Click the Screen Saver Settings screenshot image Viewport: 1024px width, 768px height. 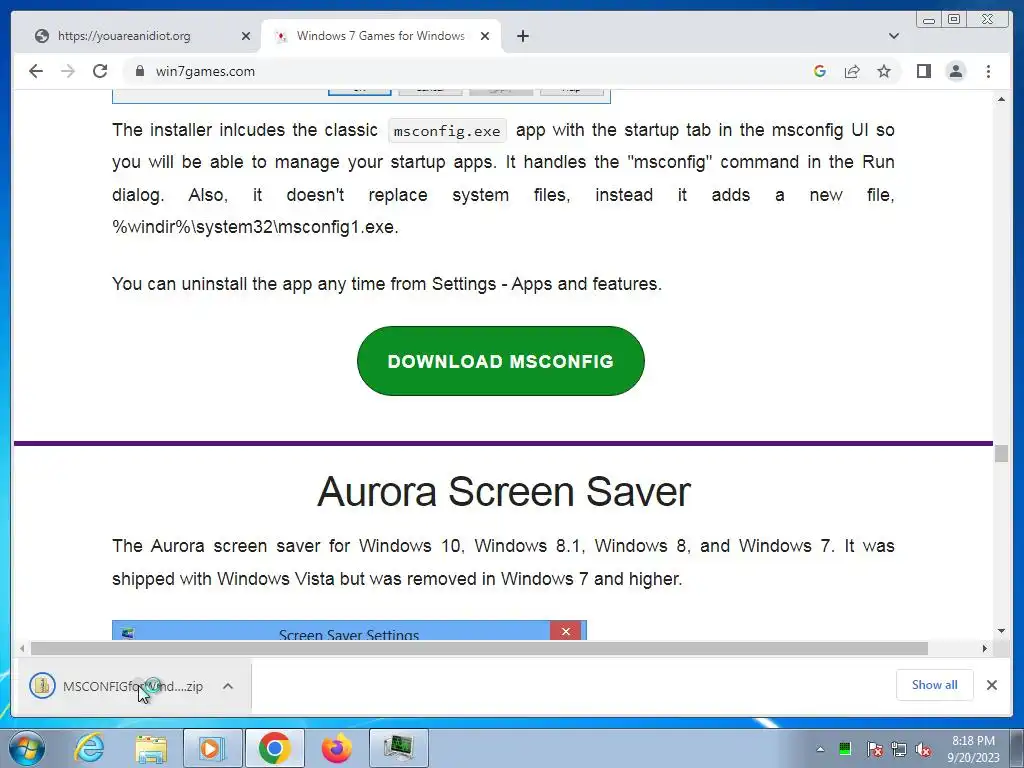(349, 630)
